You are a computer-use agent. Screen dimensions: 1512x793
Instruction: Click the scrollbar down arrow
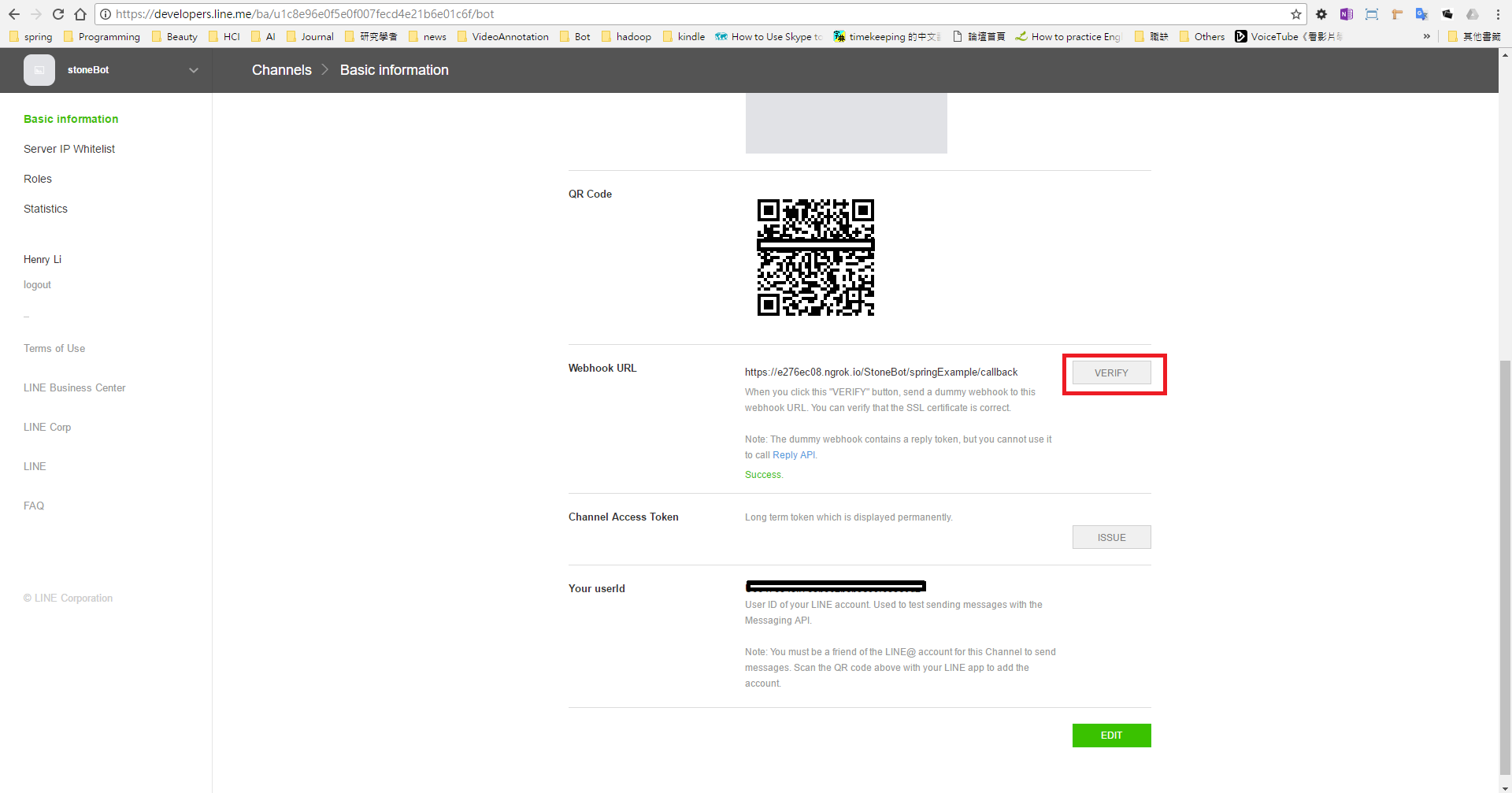1505,787
